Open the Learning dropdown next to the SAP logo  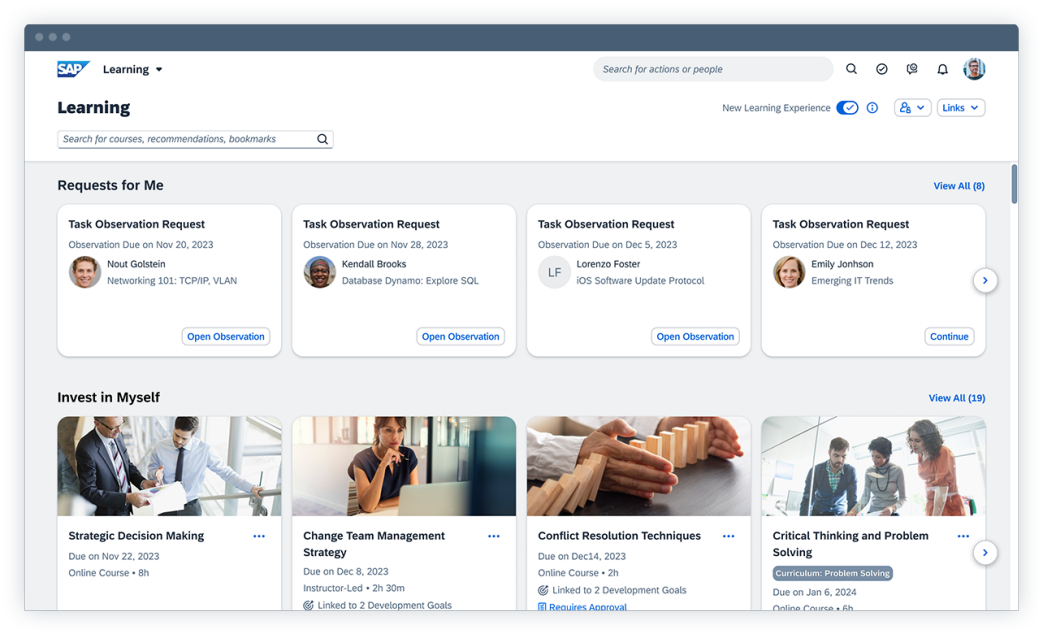pos(132,69)
